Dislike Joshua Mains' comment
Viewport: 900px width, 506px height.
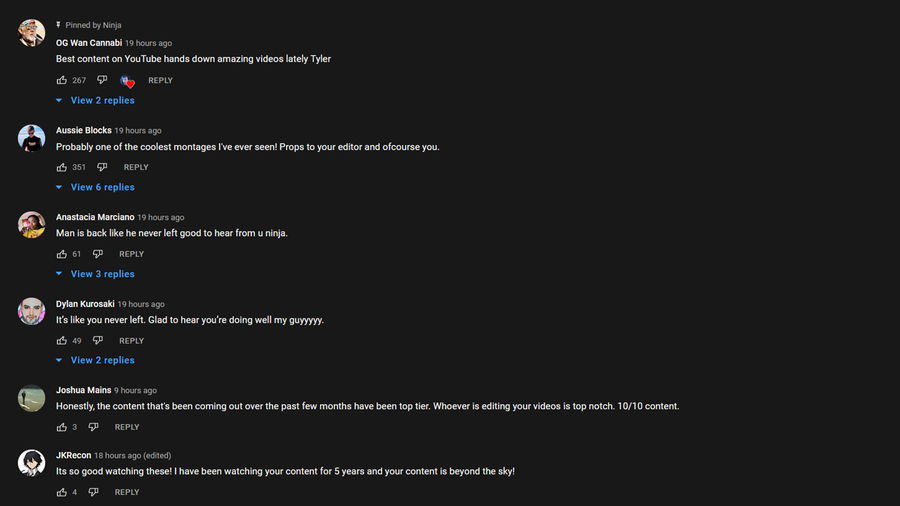coord(93,427)
